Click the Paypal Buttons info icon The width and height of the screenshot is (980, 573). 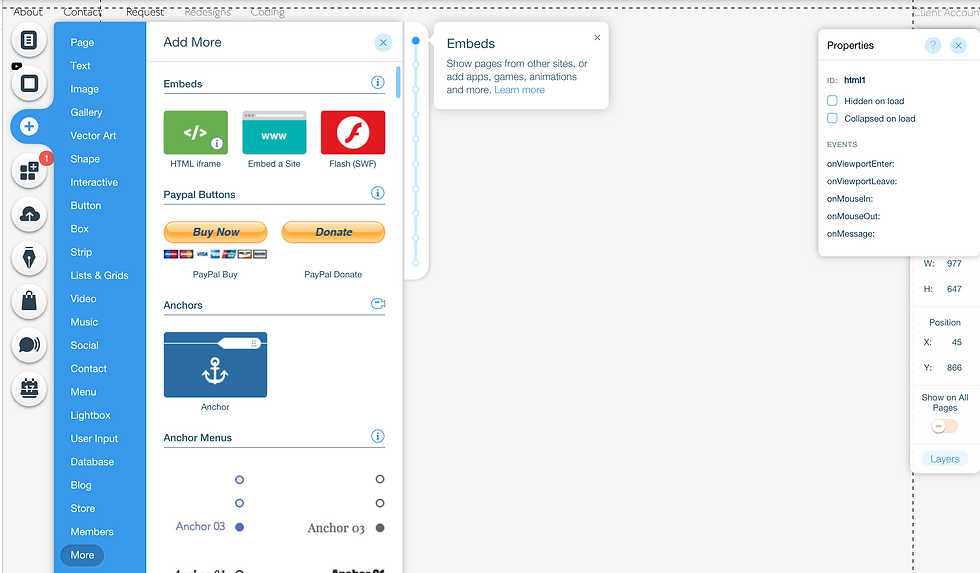[378, 193]
